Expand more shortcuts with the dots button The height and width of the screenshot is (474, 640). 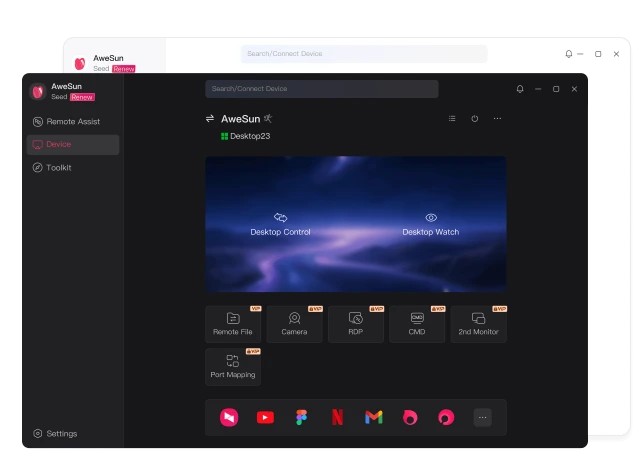(482, 417)
